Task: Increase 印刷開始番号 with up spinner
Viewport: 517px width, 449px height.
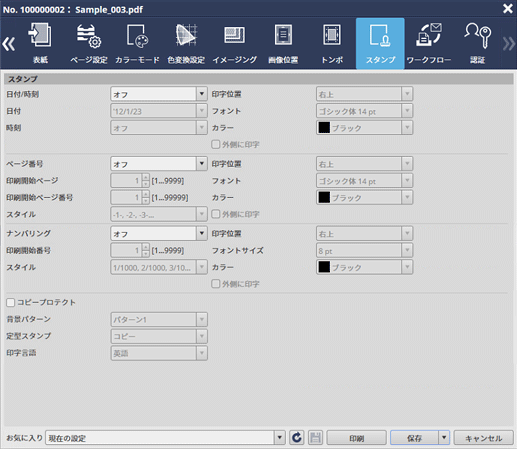Action: [146, 247]
